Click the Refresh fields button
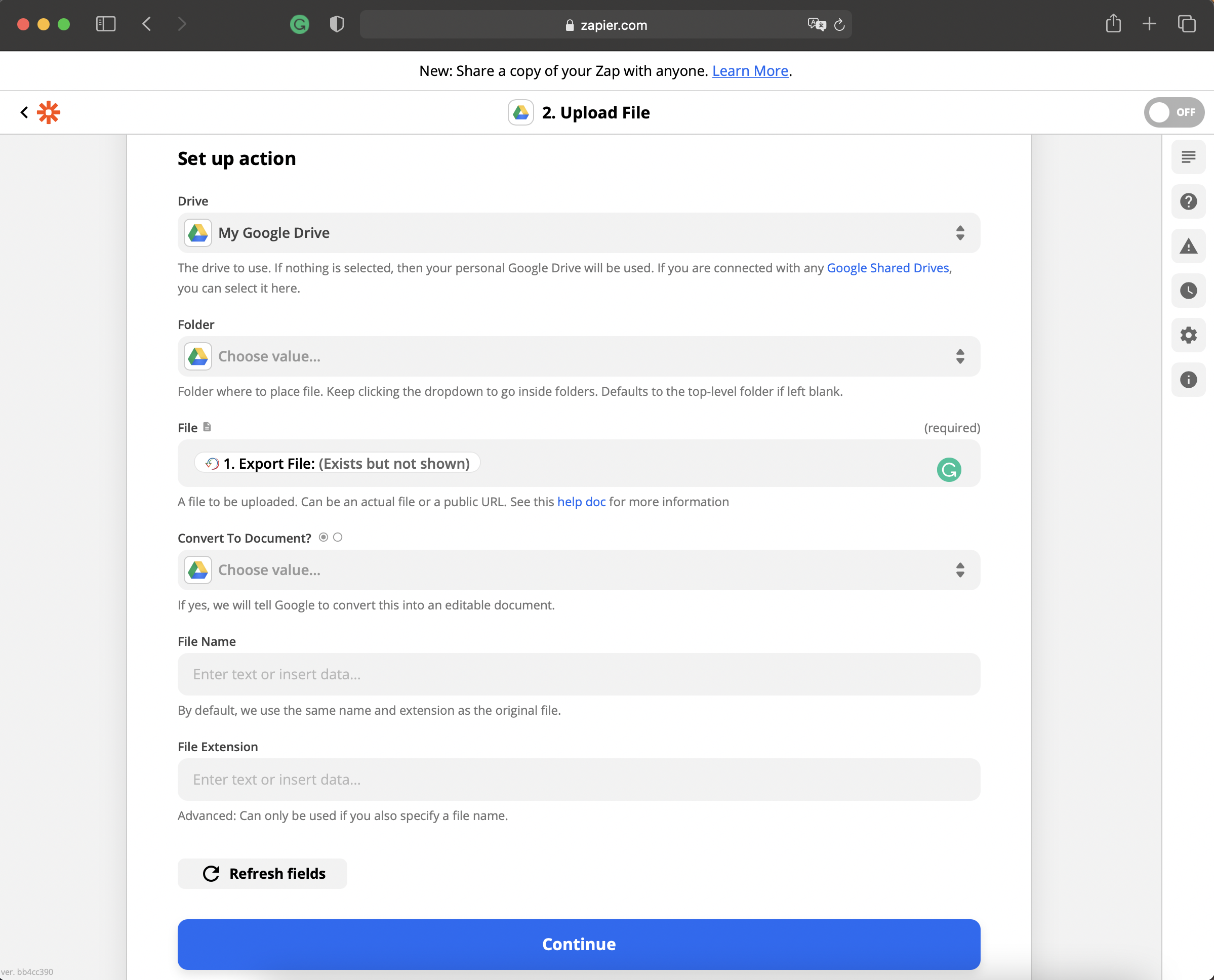The height and width of the screenshot is (980, 1214). click(x=263, y=874)
